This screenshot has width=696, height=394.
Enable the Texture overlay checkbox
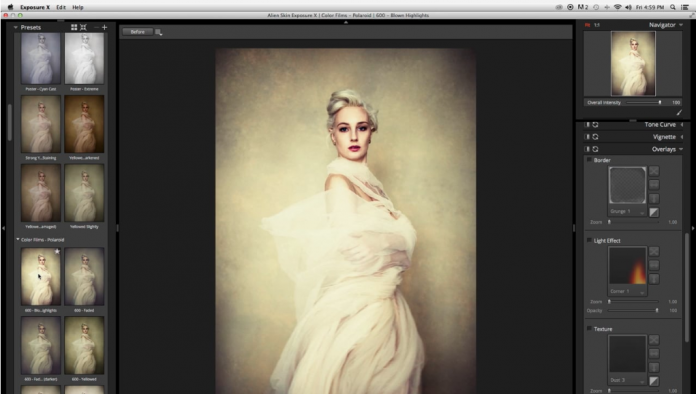589,329
